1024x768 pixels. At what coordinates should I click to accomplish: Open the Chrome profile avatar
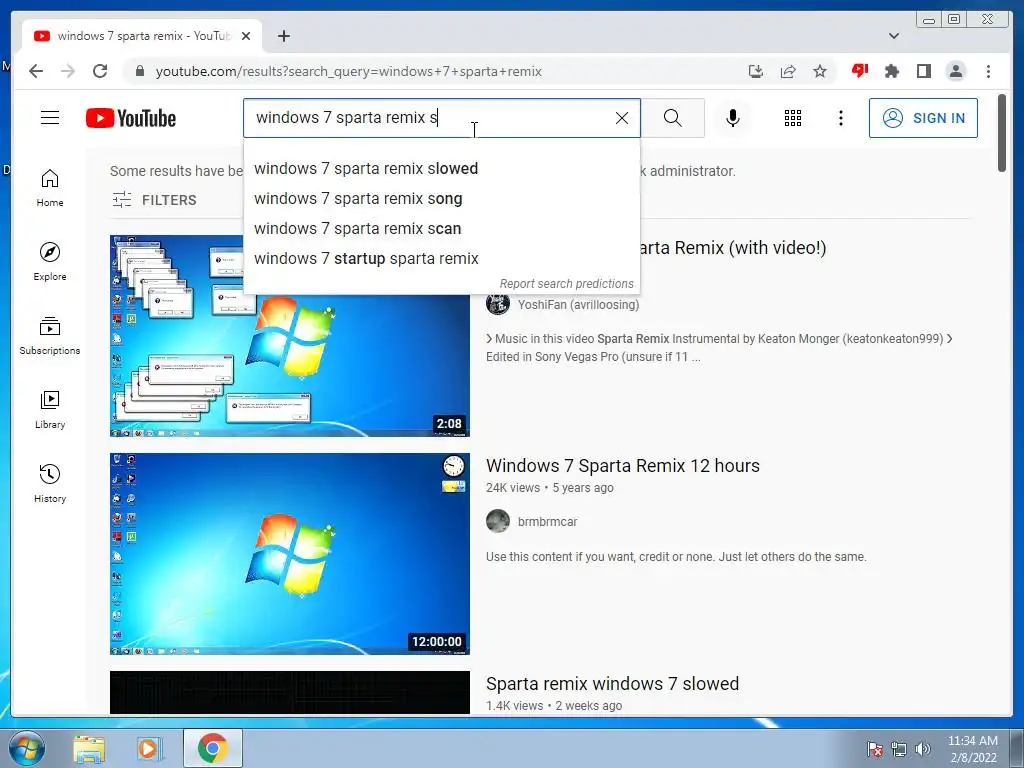(955, 71)
